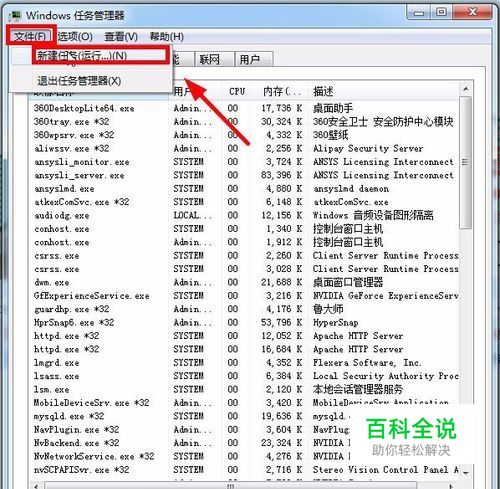Click the 83,396 K memory value
The width and height of the screenshot is (500, 489).
point(282,175)
